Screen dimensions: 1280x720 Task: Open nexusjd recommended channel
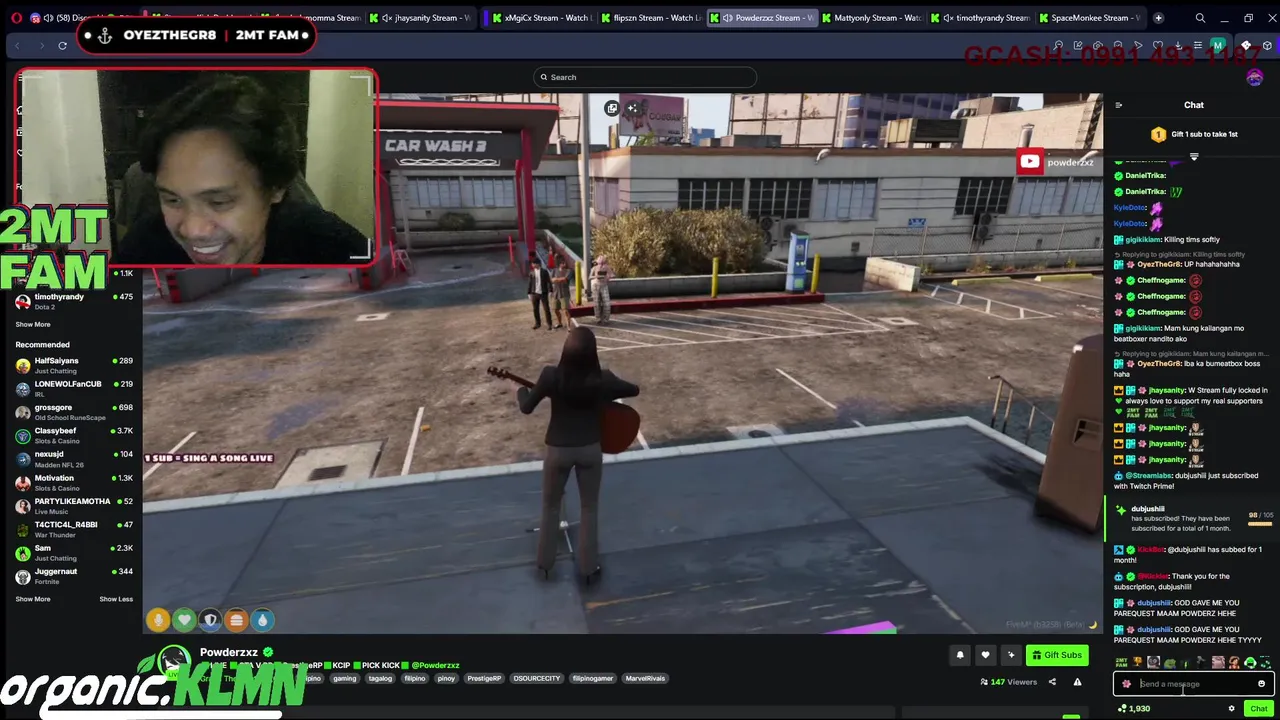[74, 458]
